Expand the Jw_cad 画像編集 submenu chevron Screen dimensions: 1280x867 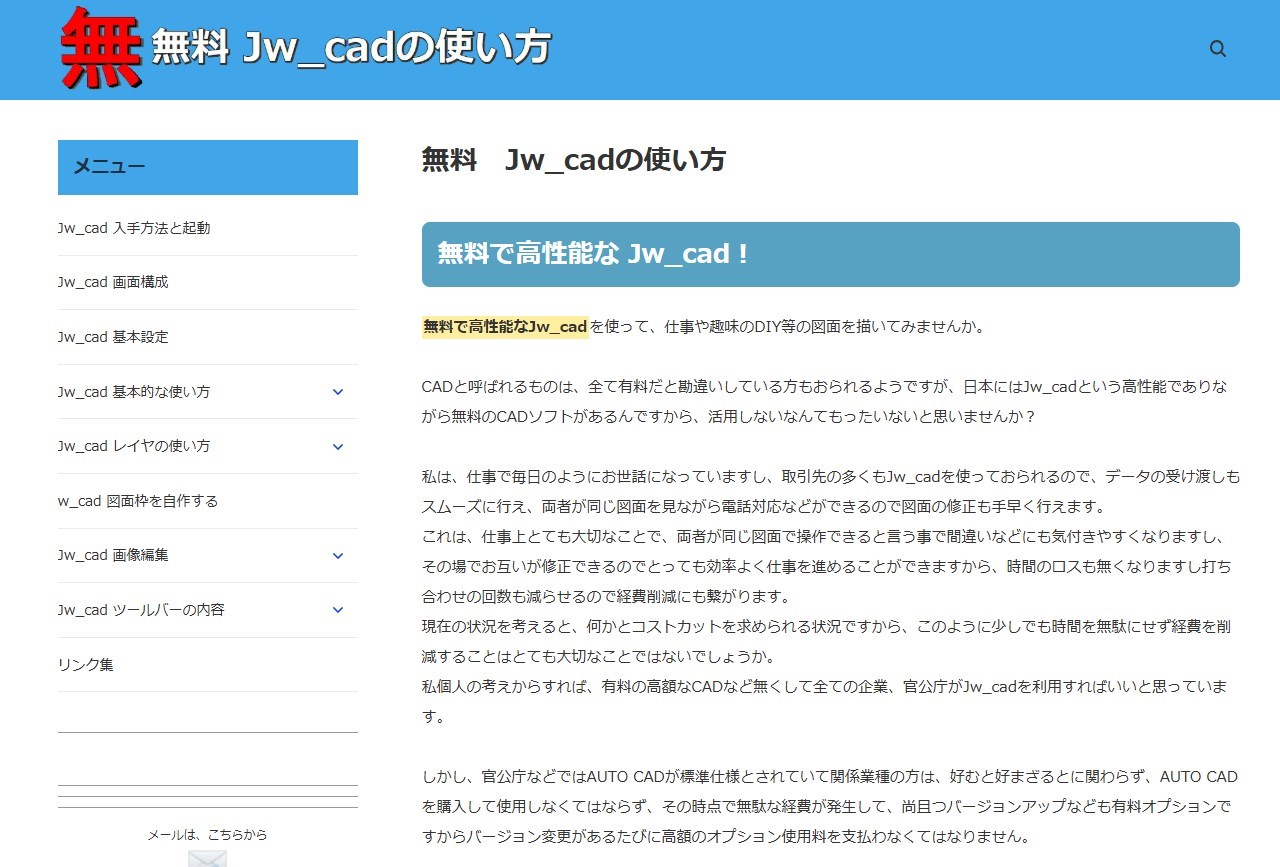pos(338,556)
